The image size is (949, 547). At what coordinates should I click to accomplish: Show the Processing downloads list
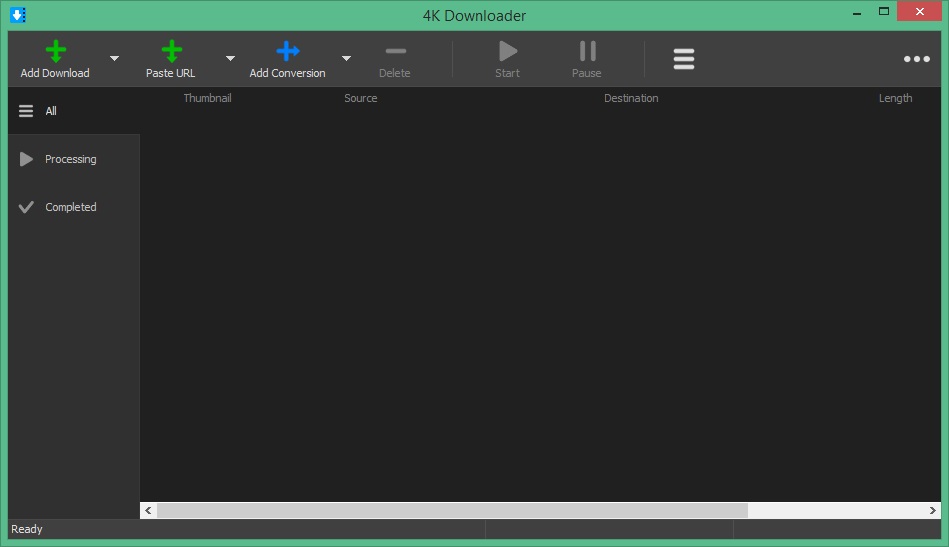(x=74, y=159)
